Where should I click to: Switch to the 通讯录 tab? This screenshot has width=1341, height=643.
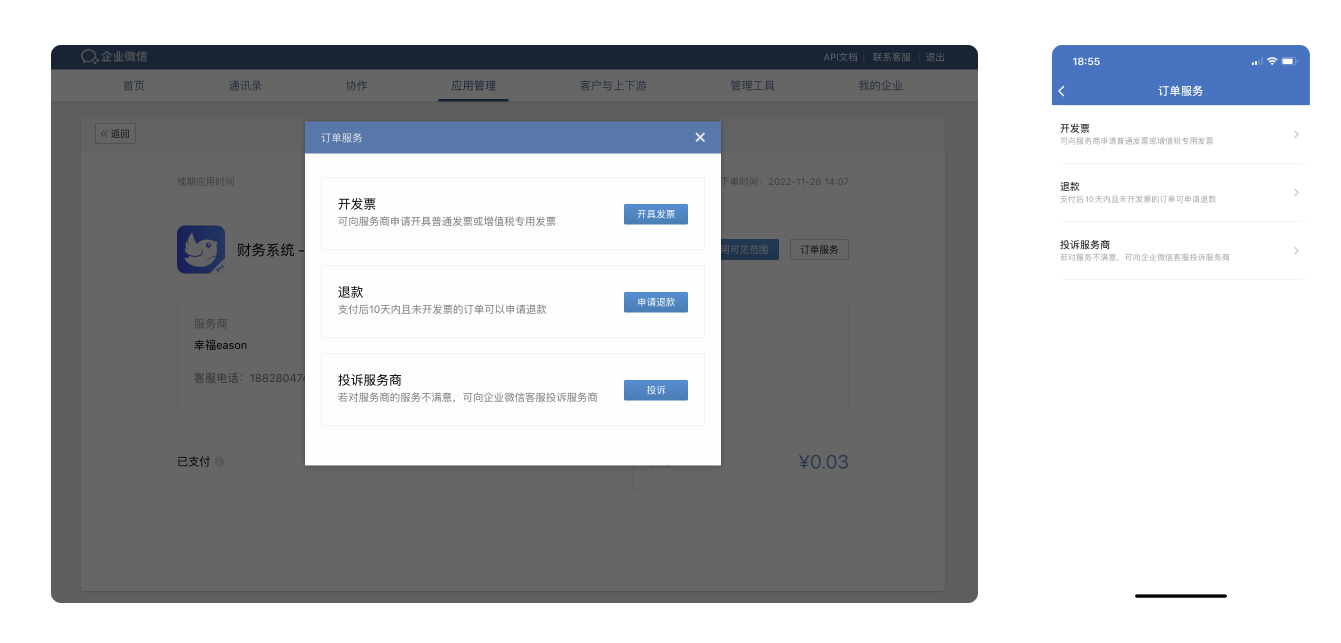(245, 86)
